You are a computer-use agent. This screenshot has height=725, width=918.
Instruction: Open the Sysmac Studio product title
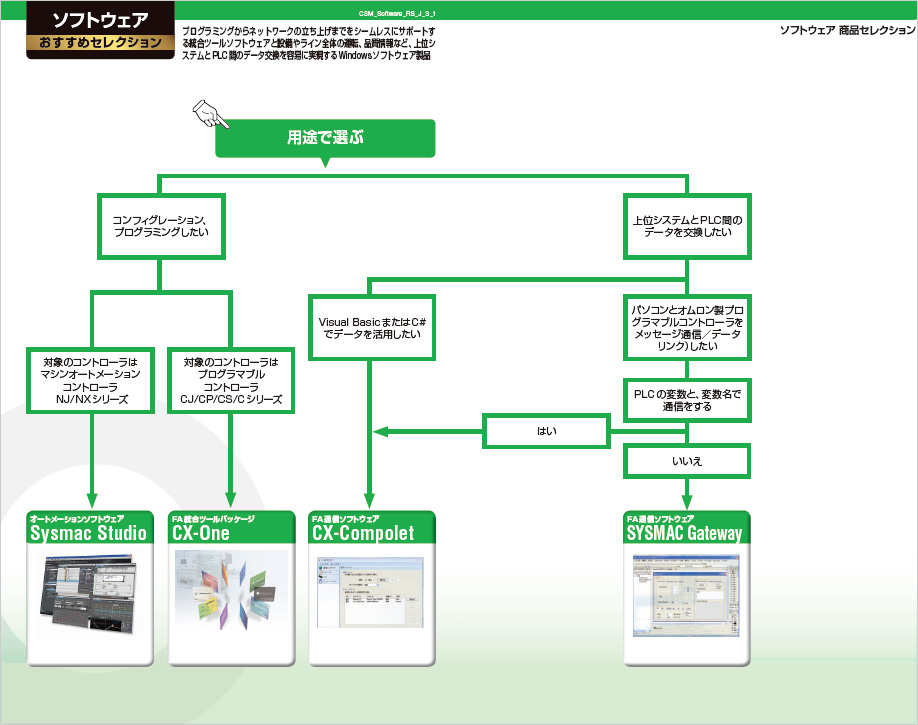(x=88, y=534)
